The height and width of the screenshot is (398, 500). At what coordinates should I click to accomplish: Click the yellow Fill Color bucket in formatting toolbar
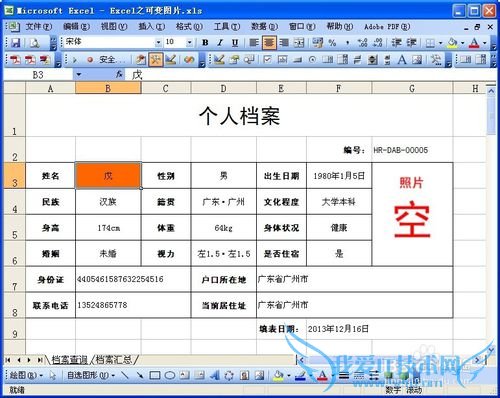tap(453, 42)
